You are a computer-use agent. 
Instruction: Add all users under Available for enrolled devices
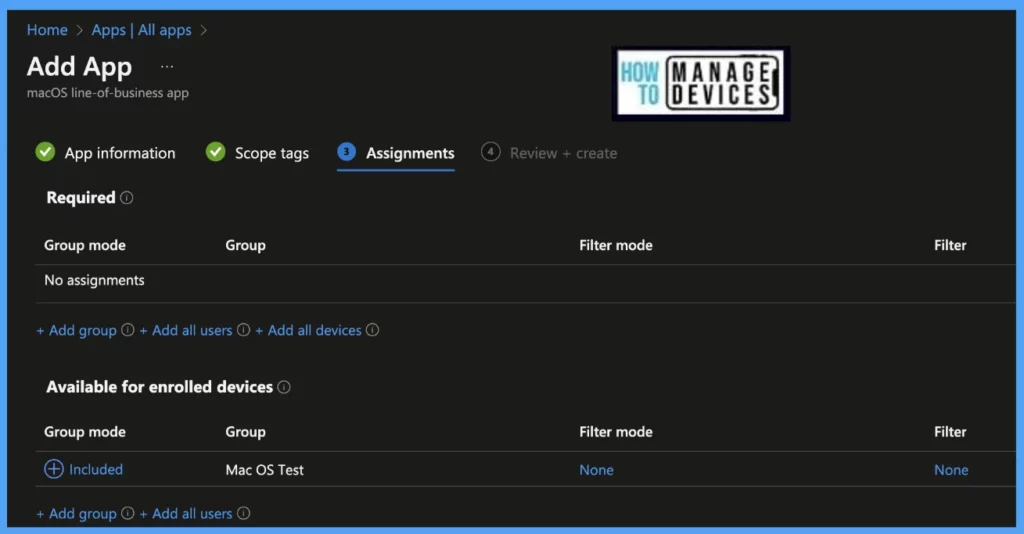pyautogui.click(x=186, y=514)
